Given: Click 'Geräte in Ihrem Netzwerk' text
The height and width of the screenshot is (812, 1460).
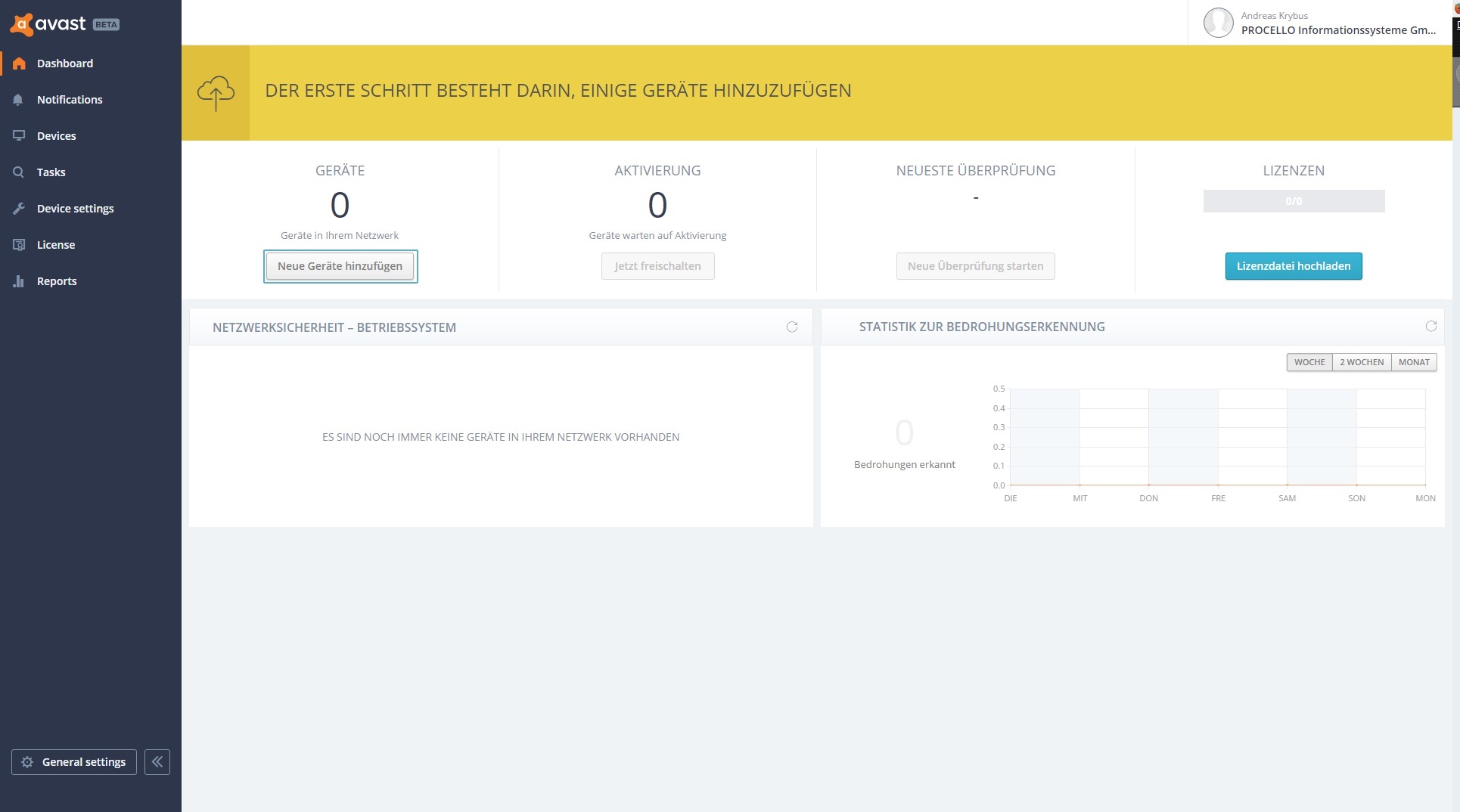Looking at the screenshot, I should [340, 235].
